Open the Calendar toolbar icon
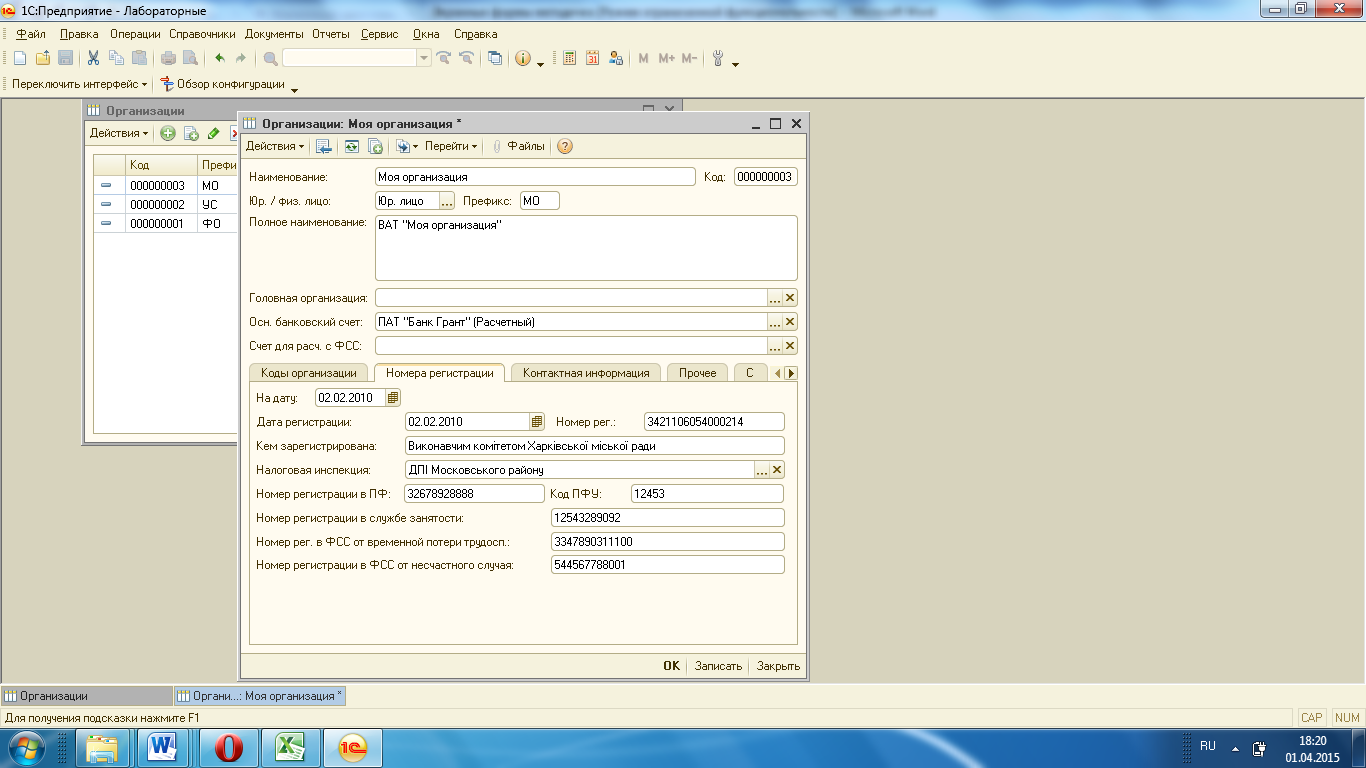This screenshot has width=1366, height=768. [x=592, y=58]
